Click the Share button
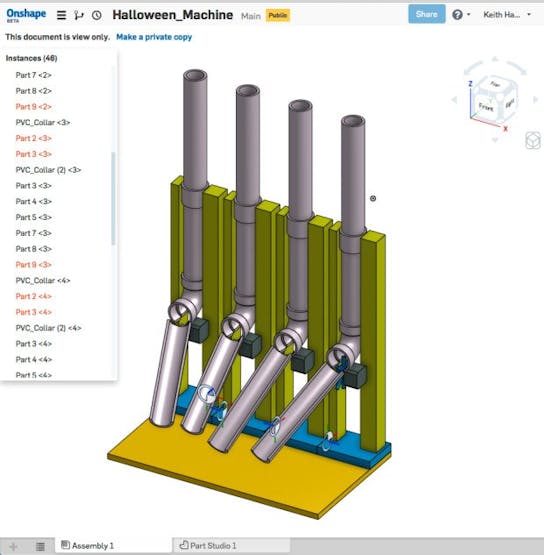Viewport: 544px width, 555px height. coord(426,14)
